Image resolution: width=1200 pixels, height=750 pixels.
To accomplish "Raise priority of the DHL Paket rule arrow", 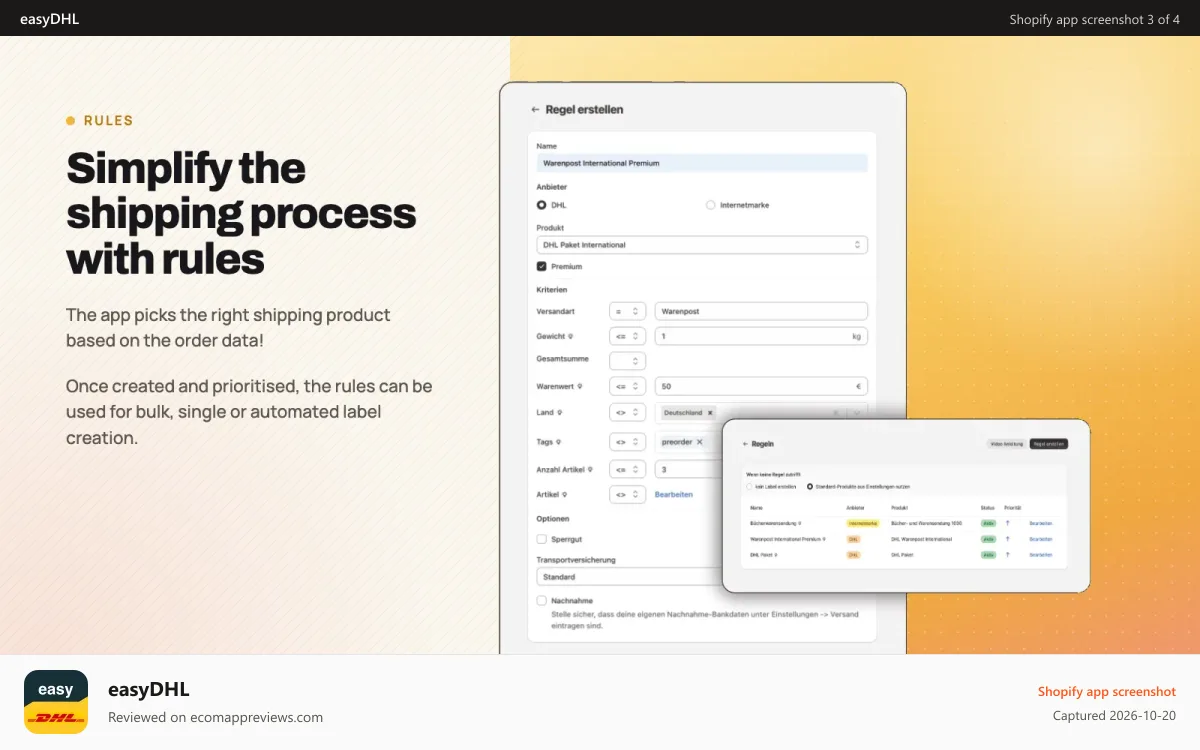I will pyautogui.click(x=1007, y=555).
